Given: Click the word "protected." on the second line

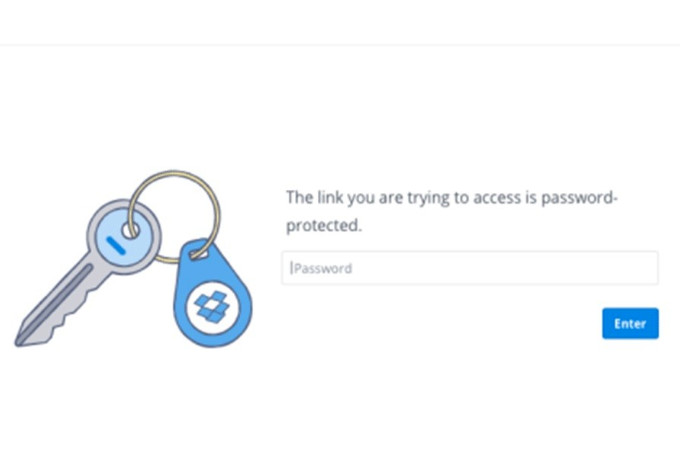Looking at the screenshot, I should tap(324, 226).
